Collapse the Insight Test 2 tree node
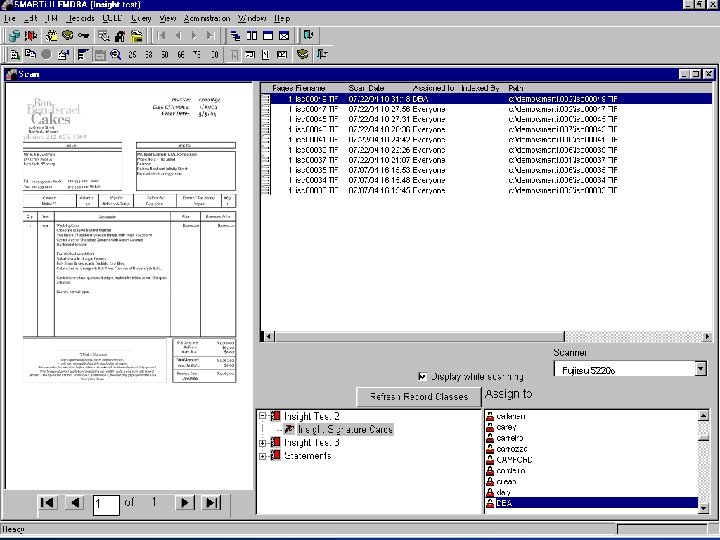 click(x=262, y=416)
